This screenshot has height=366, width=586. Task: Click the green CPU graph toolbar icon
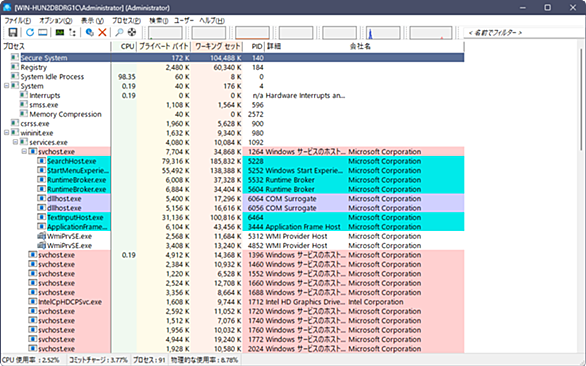[60, 33]
